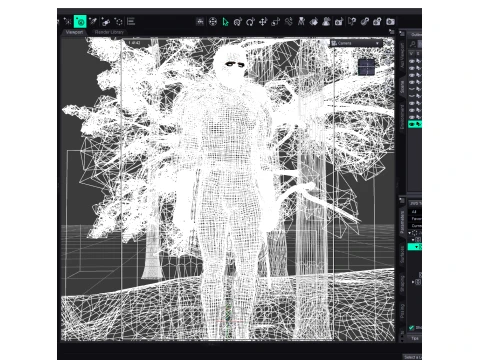The image size is (480, 360).
Task: Click the lock-with-plus icon in toolbar
Action: click(x=377, y=22)
